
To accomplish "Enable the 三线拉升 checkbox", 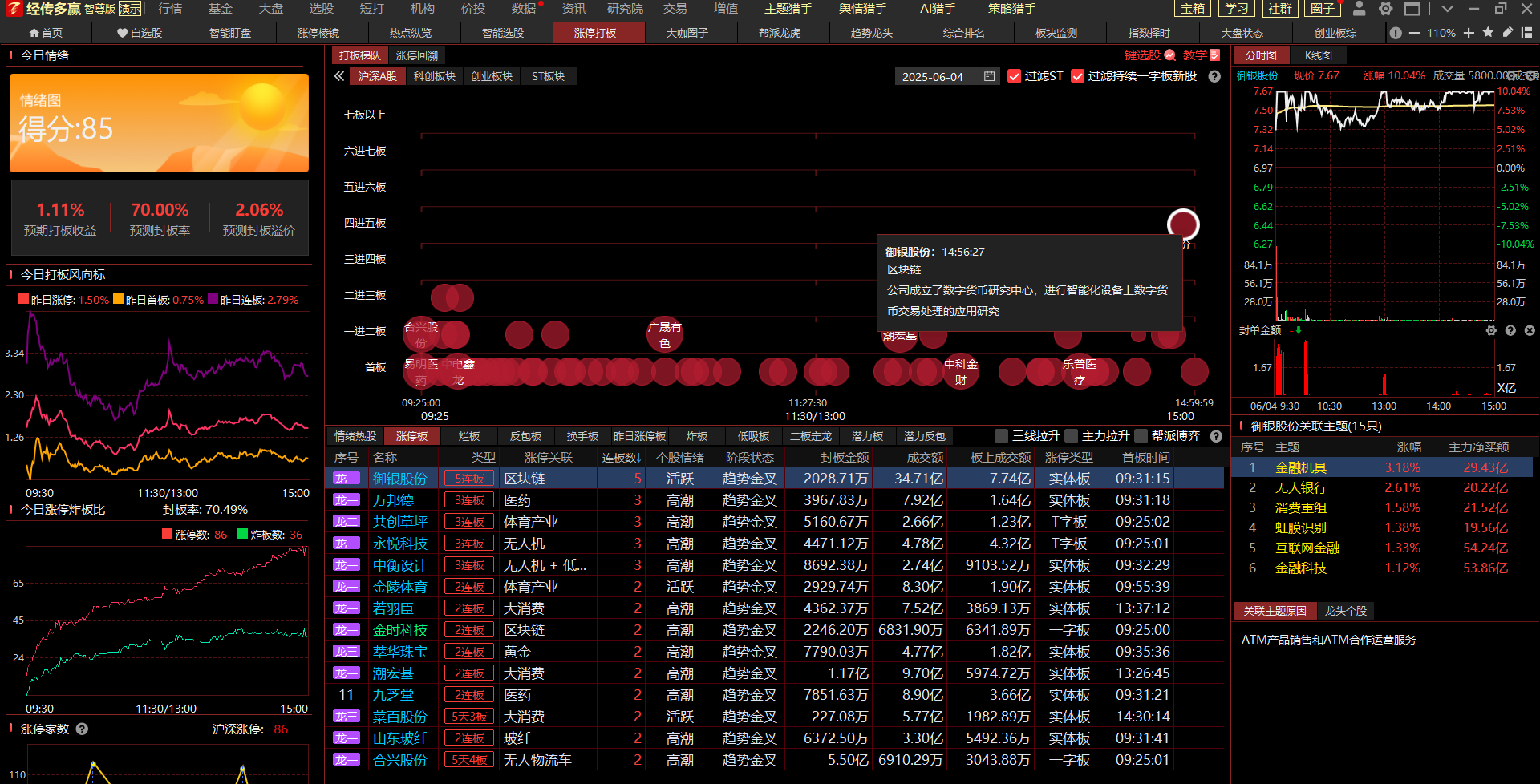I will (x=1001, y=436).
